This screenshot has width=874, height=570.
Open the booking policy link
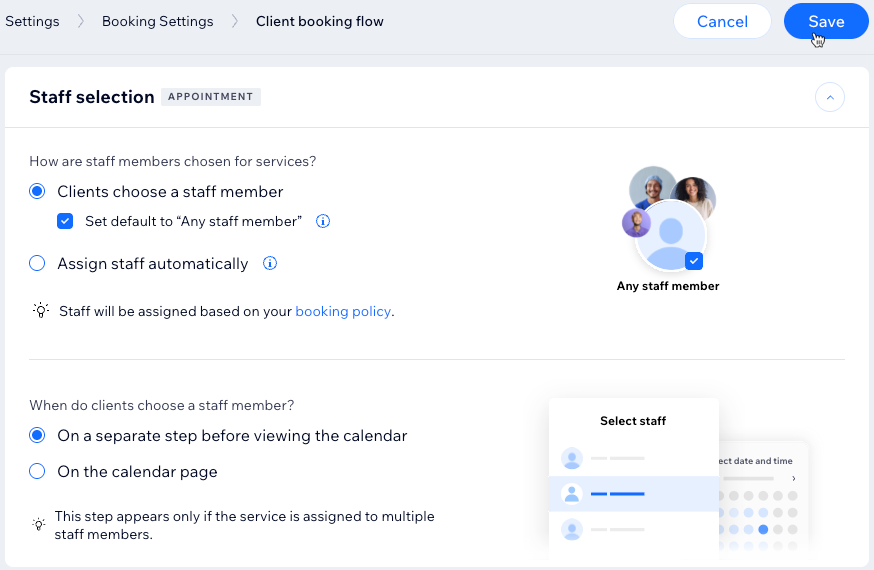(343, 311)
